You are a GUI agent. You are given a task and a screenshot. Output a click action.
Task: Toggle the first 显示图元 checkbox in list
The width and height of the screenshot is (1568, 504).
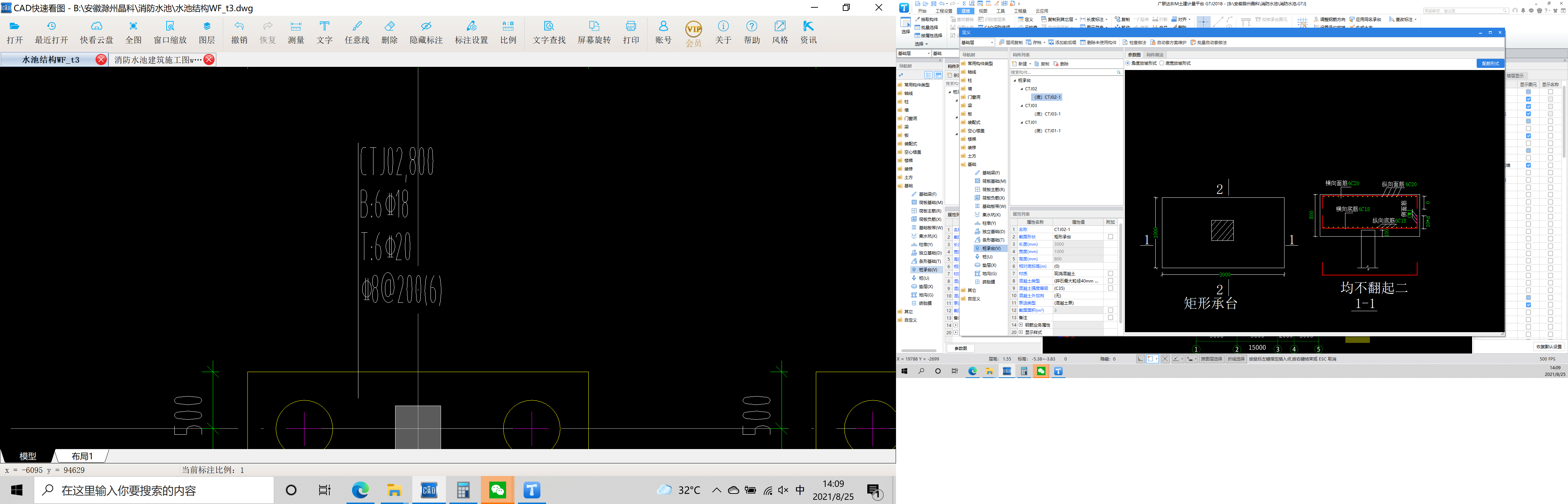click(x=1528, y=92)
